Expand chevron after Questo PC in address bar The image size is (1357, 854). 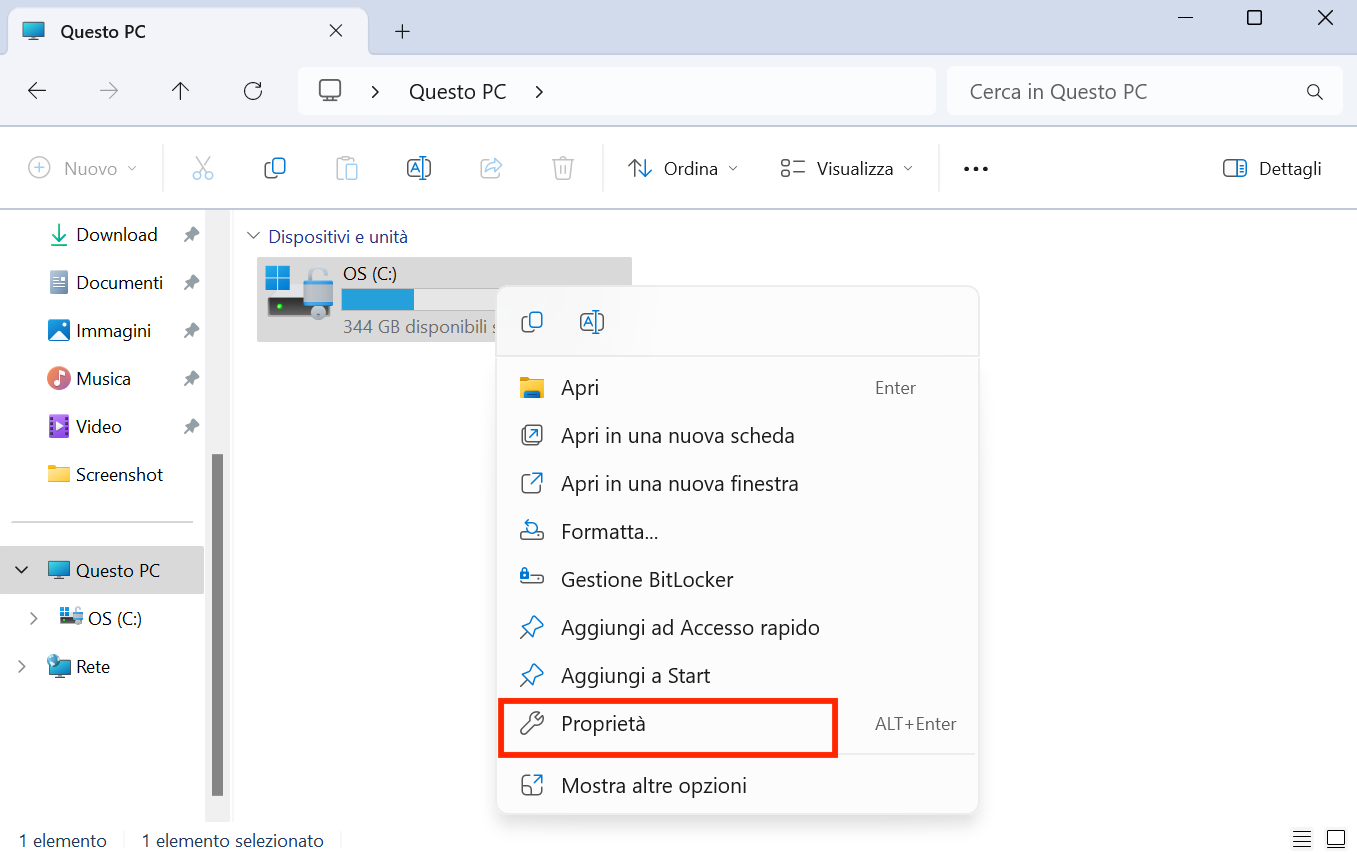pyautogui.click(x=539, y=92)
